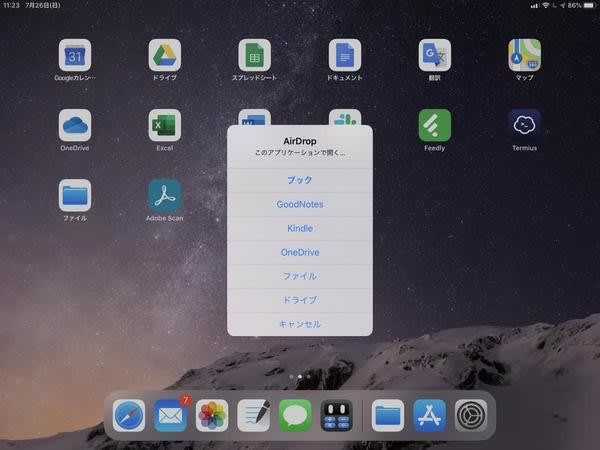Open the Photos app in dock
Screen dimensions: 600x450
(x=212, y=416)
